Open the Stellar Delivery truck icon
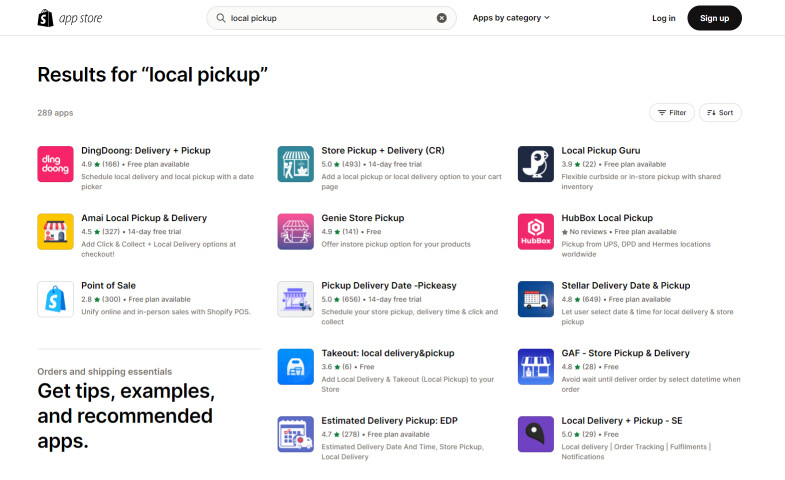785x480 pixels. point(536,299)
